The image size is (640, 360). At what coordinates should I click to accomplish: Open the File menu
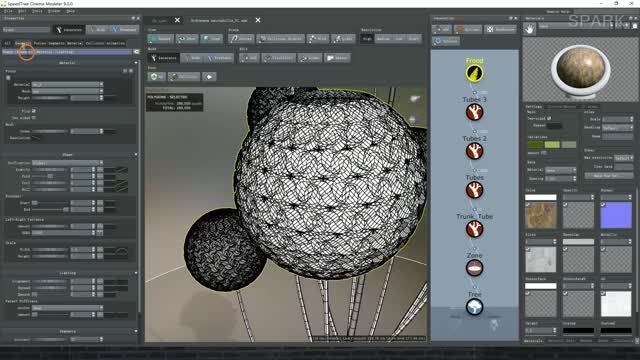point(8,11)
